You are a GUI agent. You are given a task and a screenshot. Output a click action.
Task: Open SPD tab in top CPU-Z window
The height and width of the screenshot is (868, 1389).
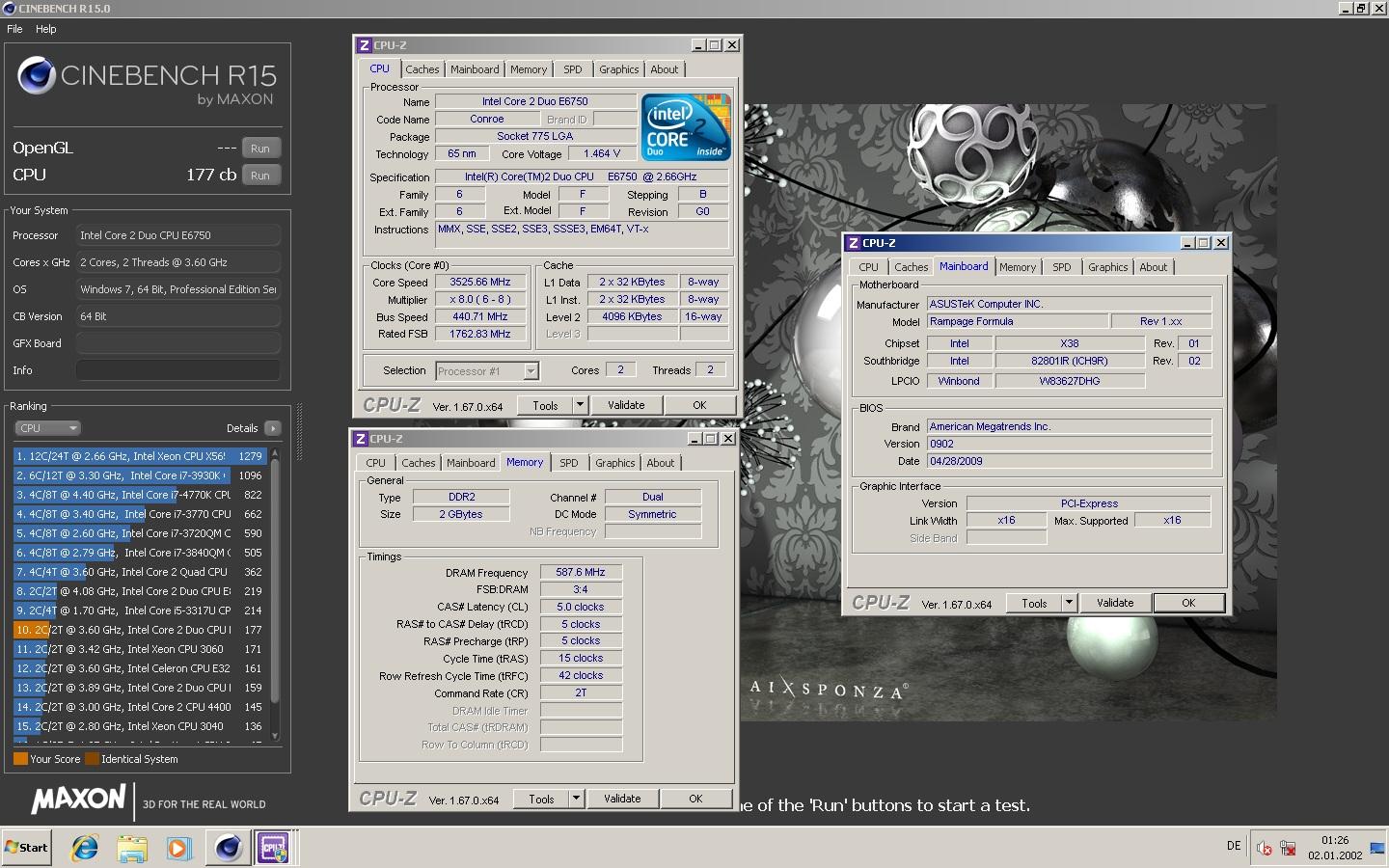[573, 69]
